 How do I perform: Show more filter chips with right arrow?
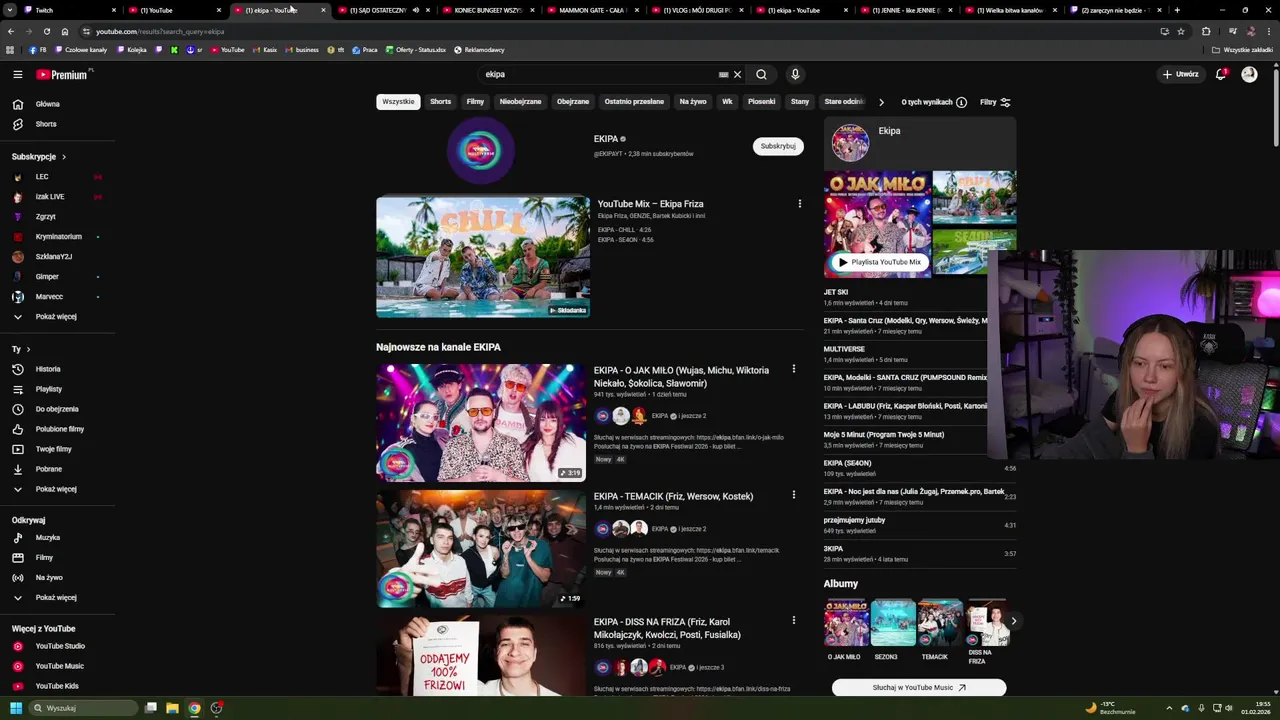tap(881, 102)
